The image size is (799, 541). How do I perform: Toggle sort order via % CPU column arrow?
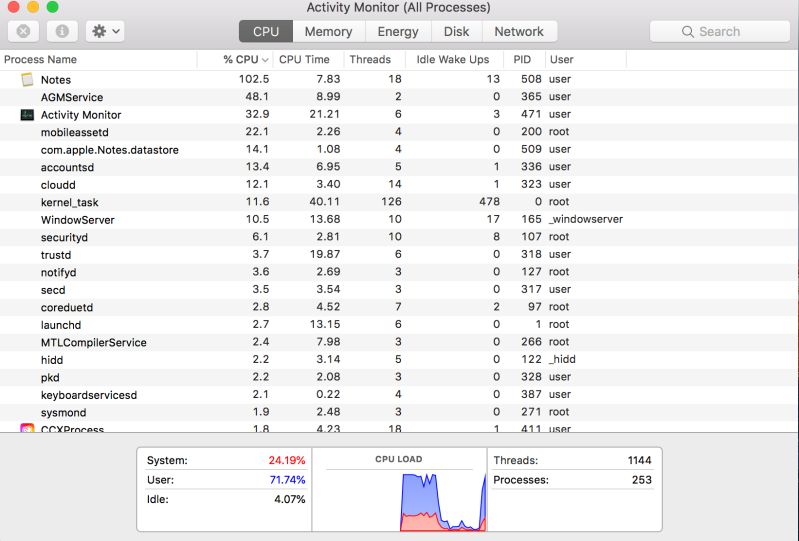coord(265,60)
